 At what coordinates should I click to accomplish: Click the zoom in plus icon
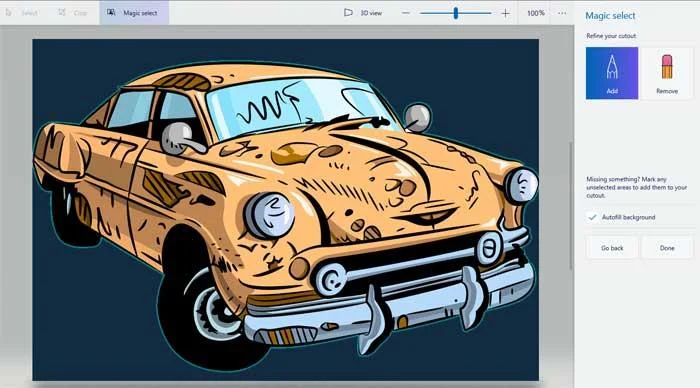505,13
